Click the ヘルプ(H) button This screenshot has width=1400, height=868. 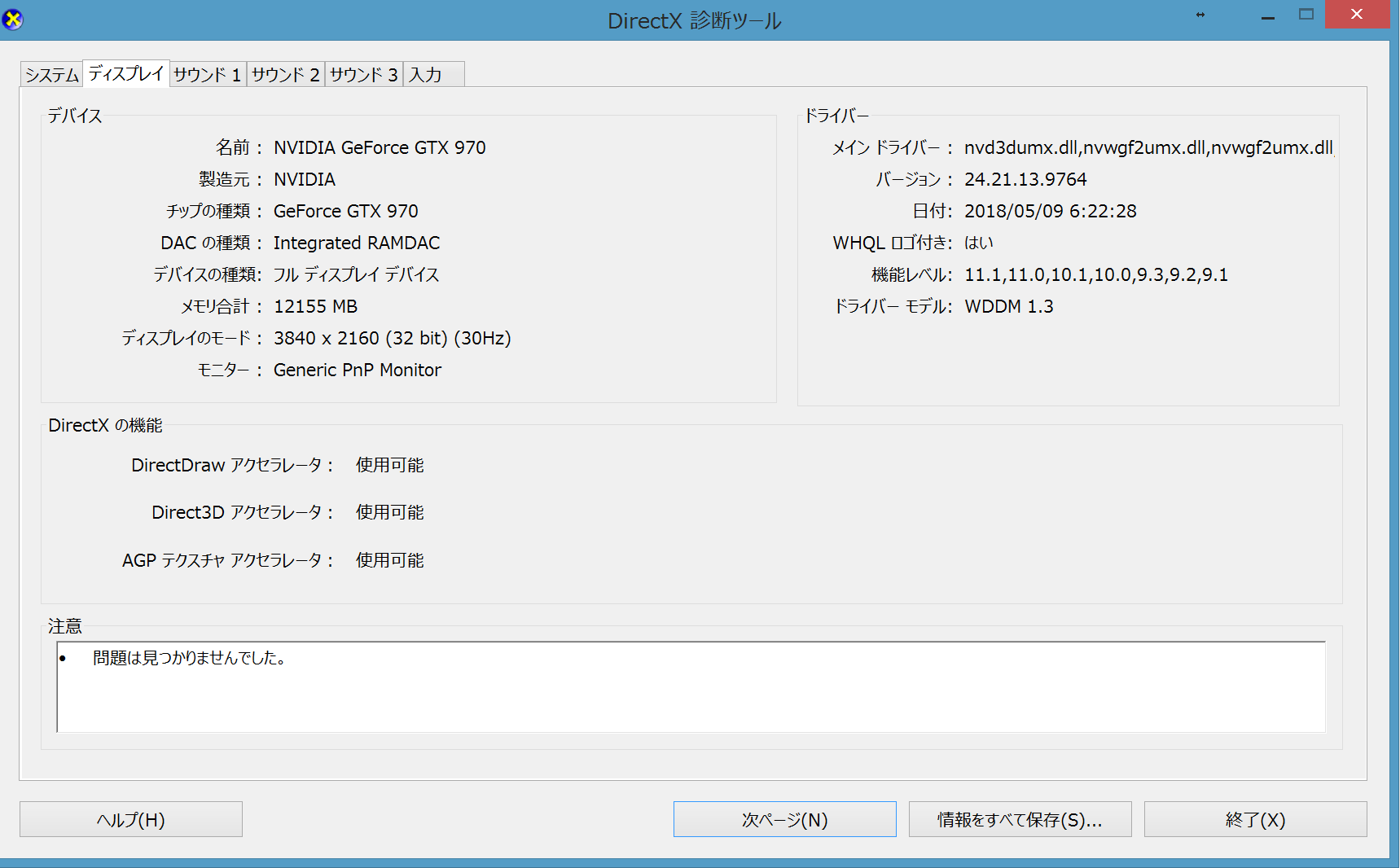(131, 819)
